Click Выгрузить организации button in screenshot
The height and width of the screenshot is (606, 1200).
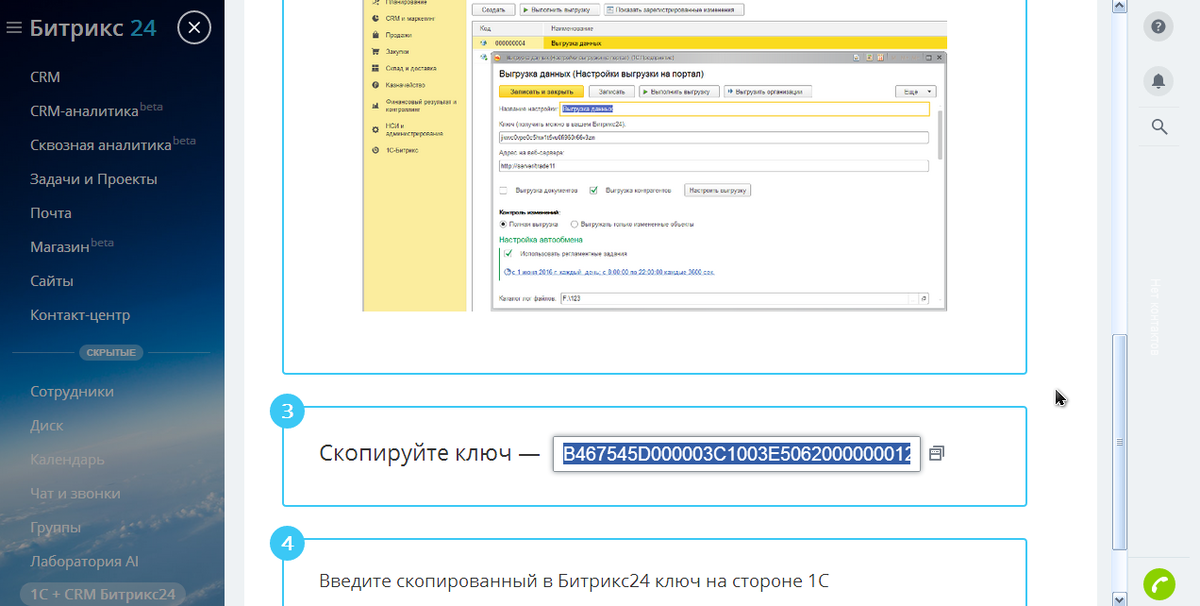[766, 91]
